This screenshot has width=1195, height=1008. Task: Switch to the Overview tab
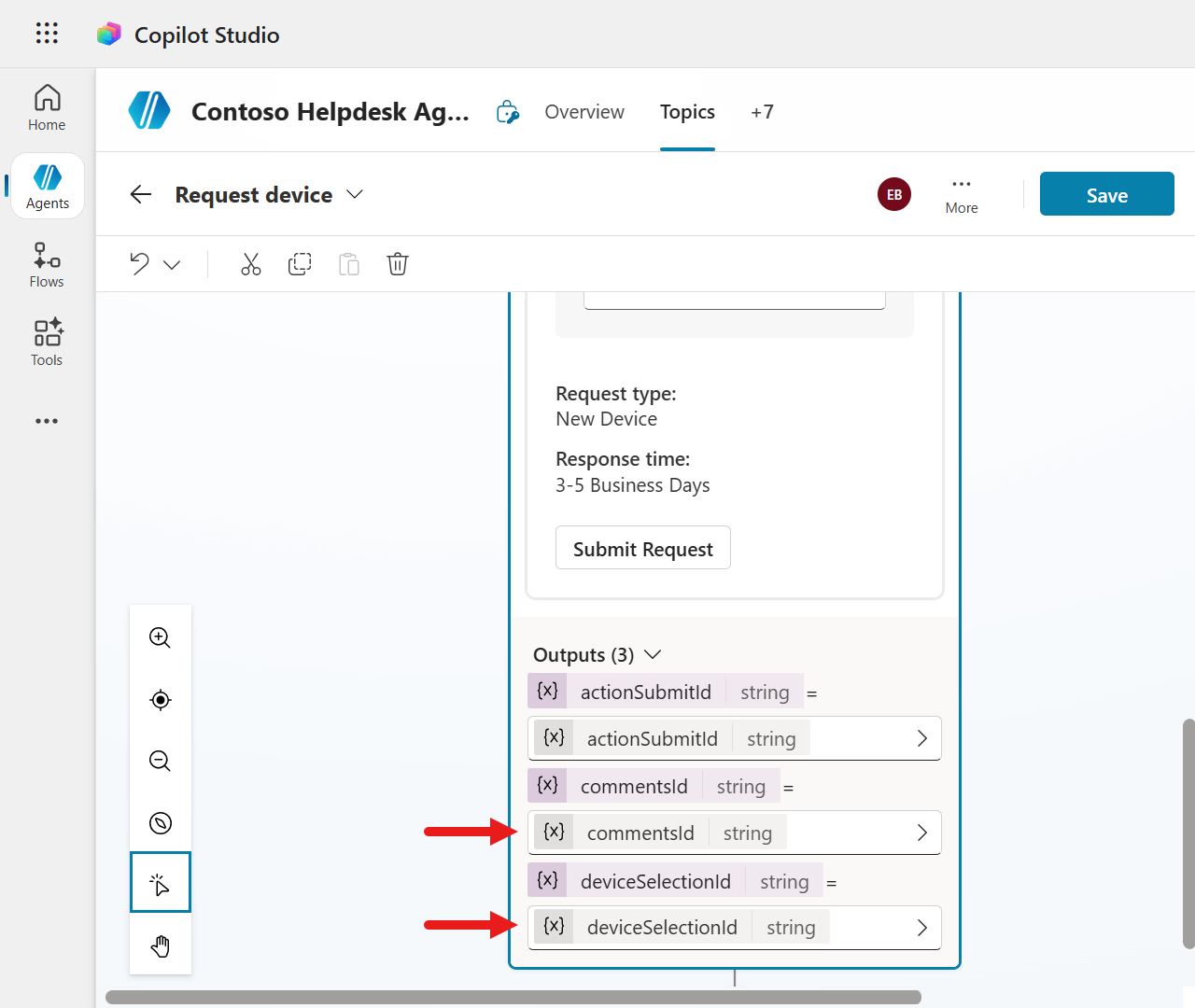coord(584,112)
